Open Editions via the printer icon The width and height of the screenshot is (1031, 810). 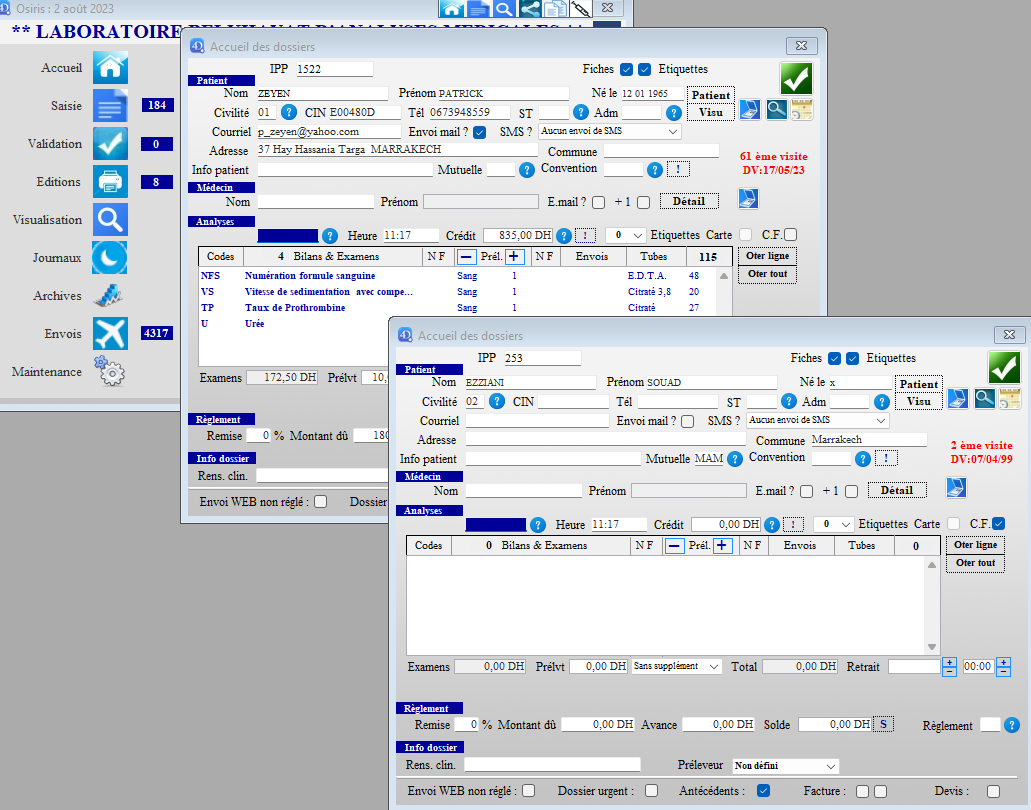110,181
